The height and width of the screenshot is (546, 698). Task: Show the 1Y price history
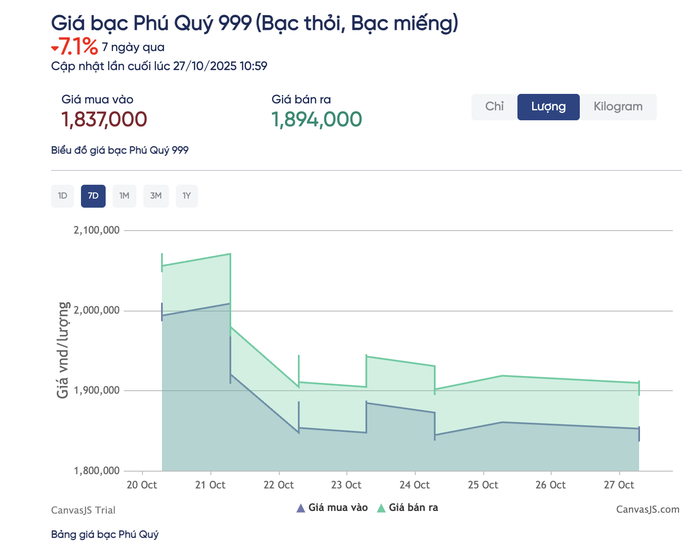coord(186,196)
